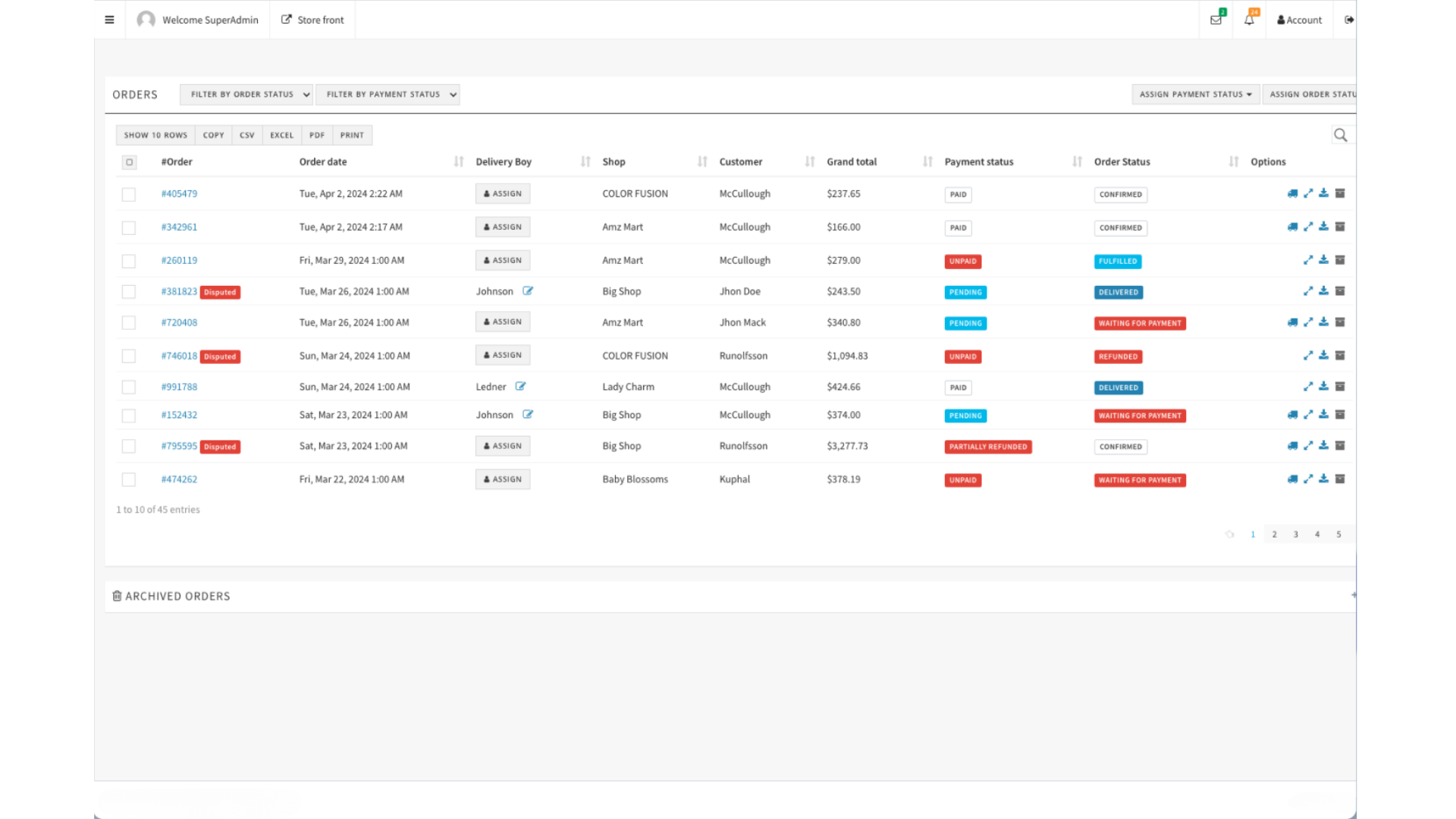Download invoice icon for order #260119

1323,260
